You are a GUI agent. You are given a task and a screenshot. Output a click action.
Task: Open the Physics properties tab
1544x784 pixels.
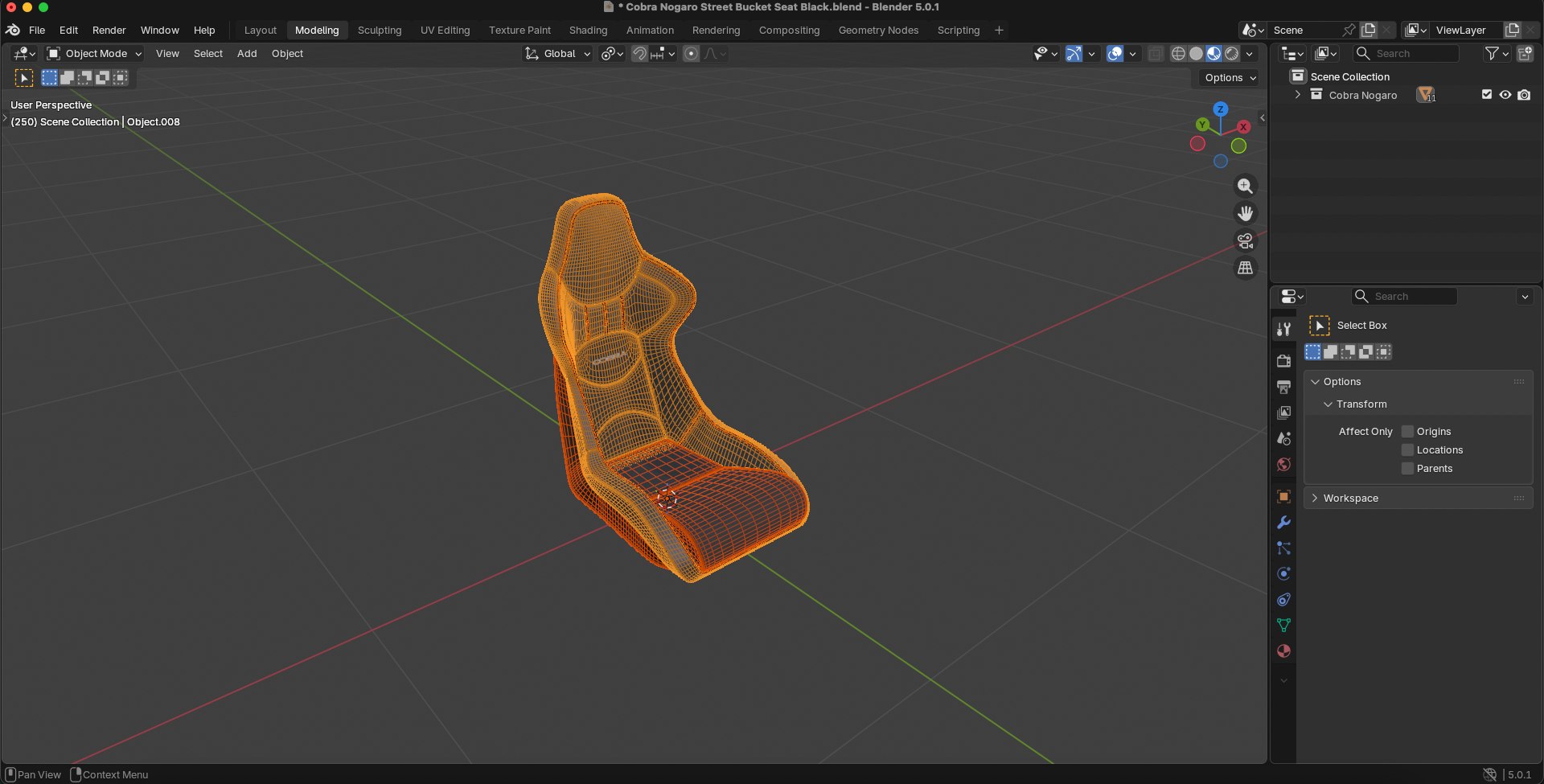click(1283, 573)
